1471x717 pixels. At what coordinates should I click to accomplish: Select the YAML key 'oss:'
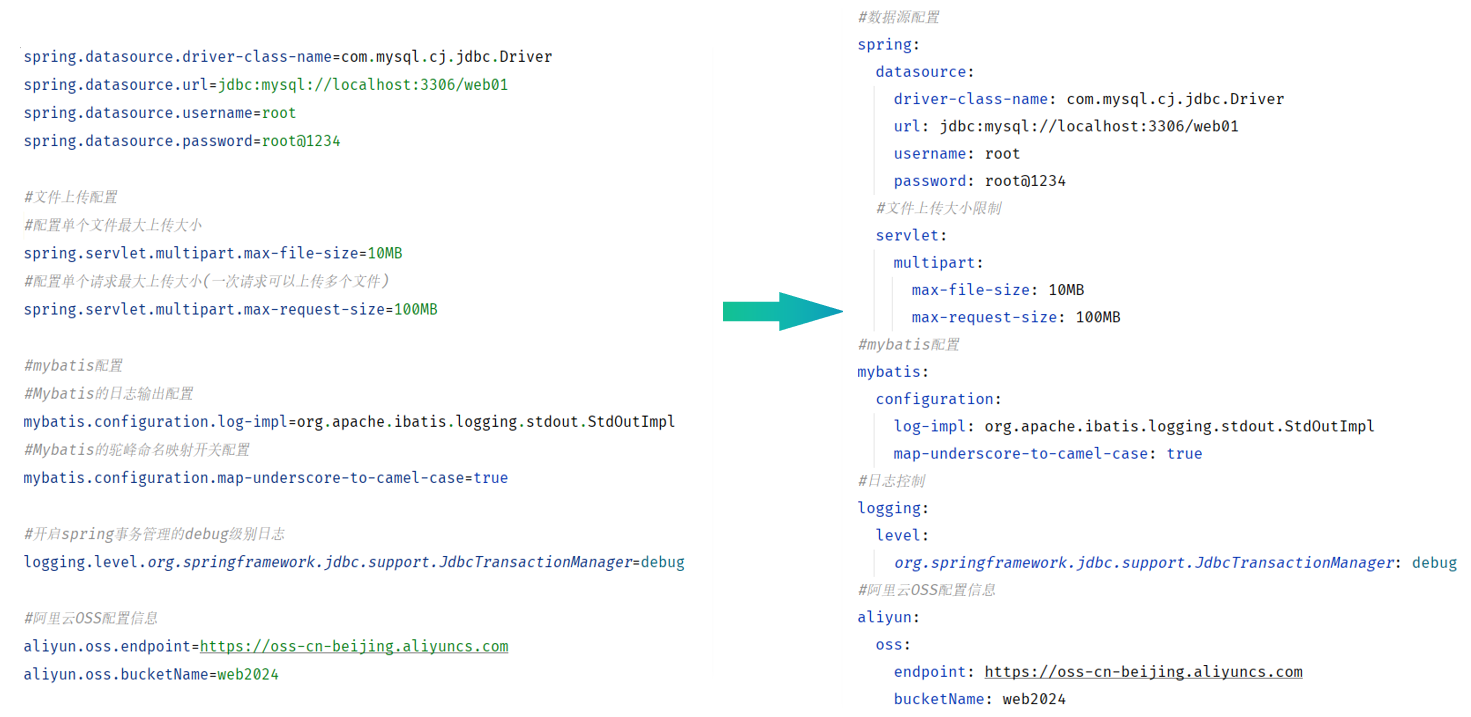[894, 644]
